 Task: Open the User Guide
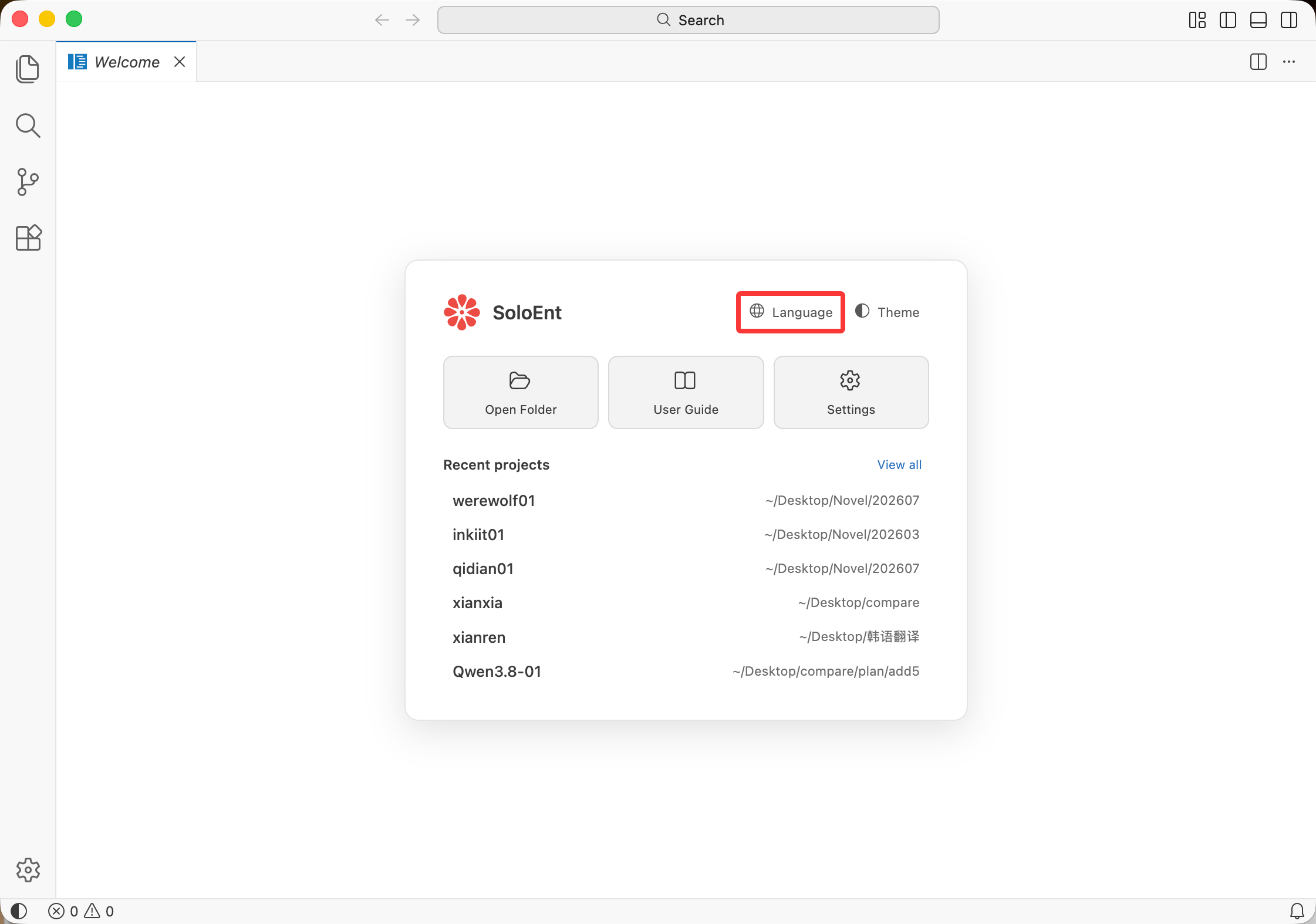pyautogui.click(x=686, y=392)
